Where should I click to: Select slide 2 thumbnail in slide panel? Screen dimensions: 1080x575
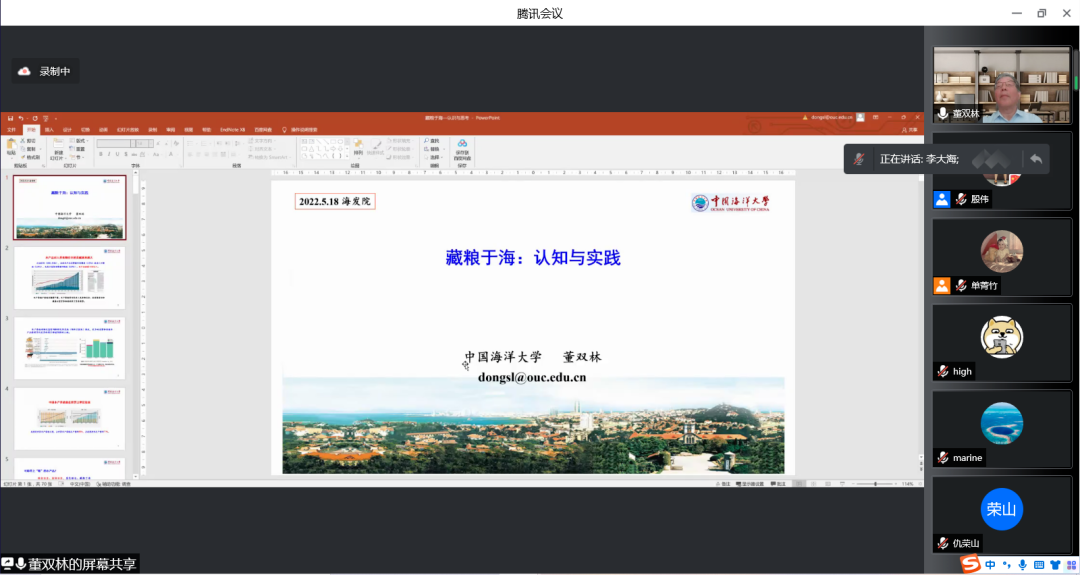pos(70,277)
